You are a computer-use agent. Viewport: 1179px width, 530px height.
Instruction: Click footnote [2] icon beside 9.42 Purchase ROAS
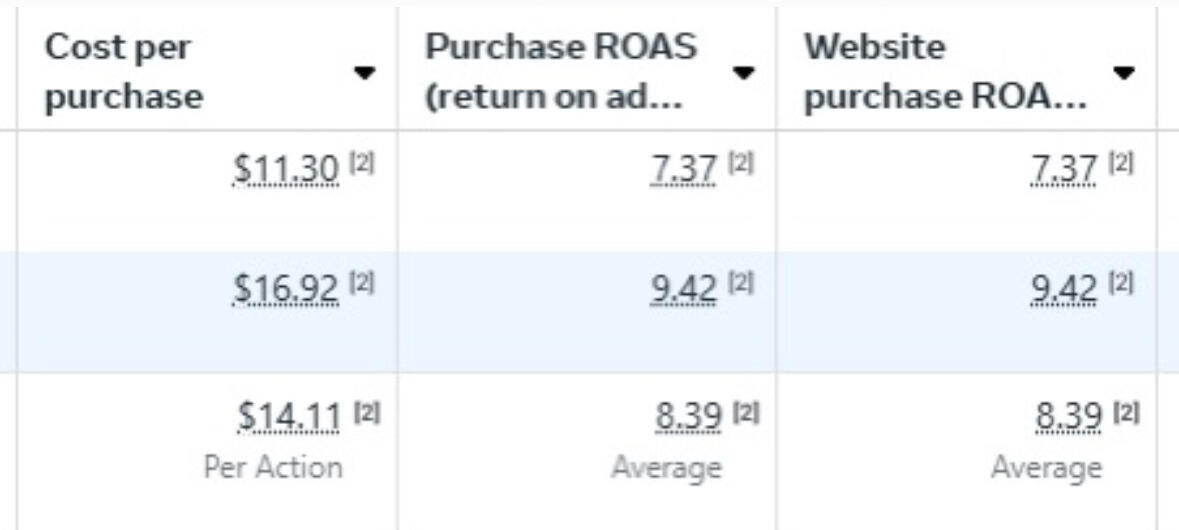(741, 283)
